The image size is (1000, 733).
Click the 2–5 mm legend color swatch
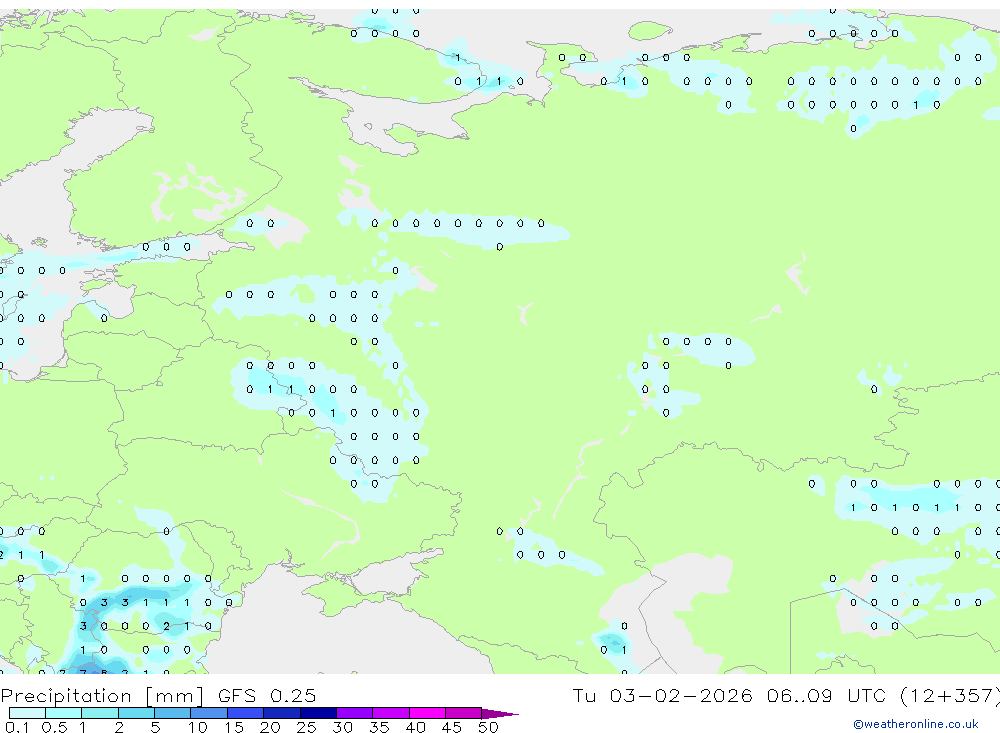[x=136, y=713]
